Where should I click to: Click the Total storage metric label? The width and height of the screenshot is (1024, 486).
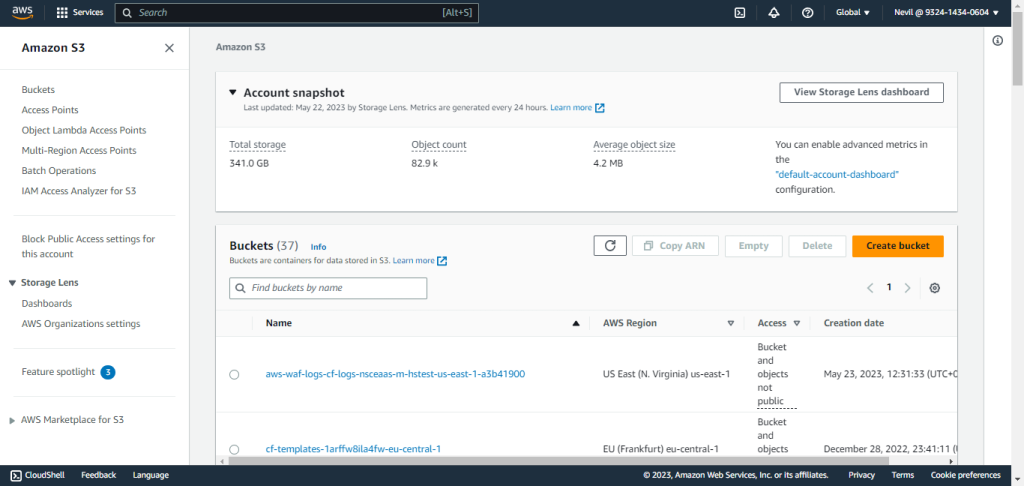(x=257, y=144)
